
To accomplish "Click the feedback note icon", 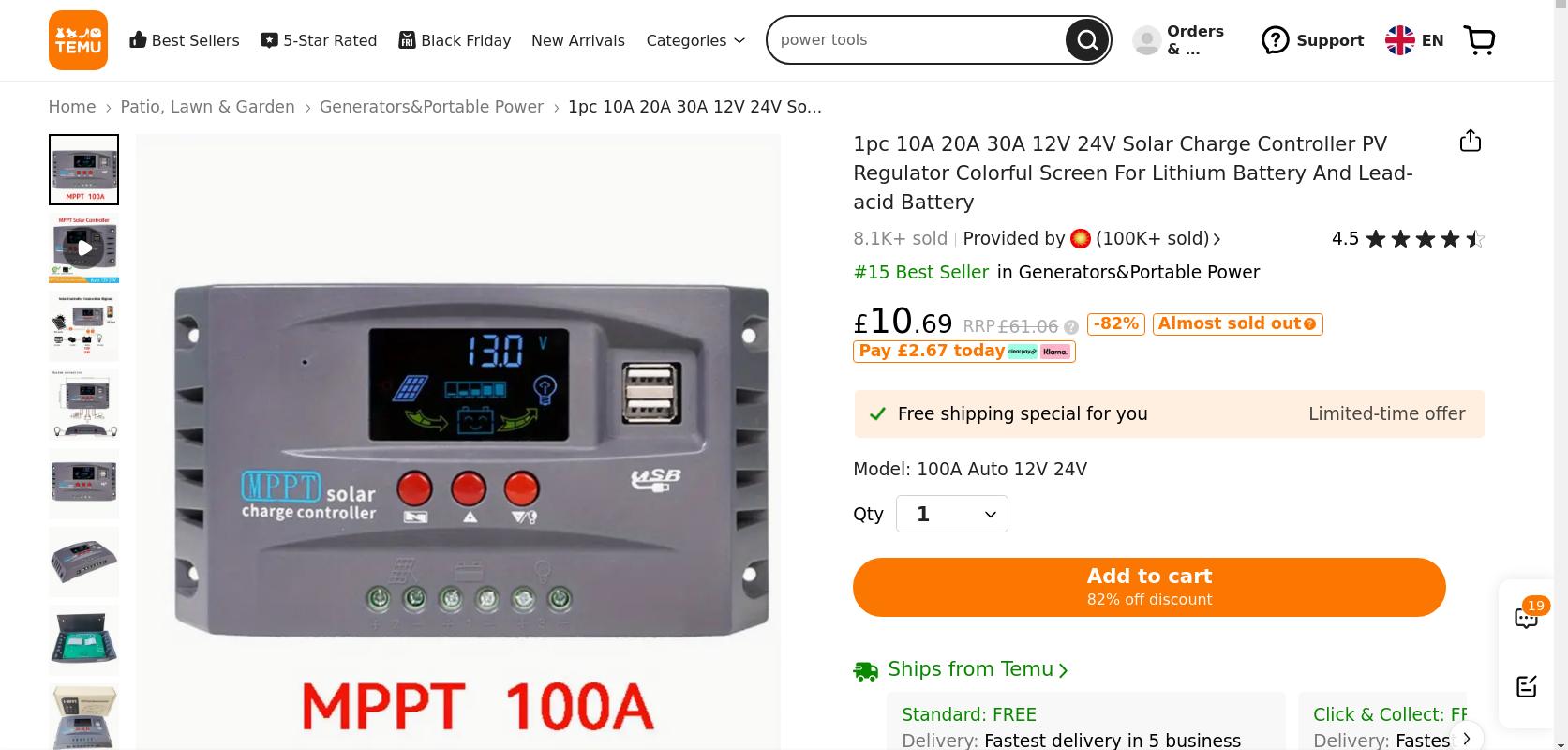I will click(x=1527, y=686).
